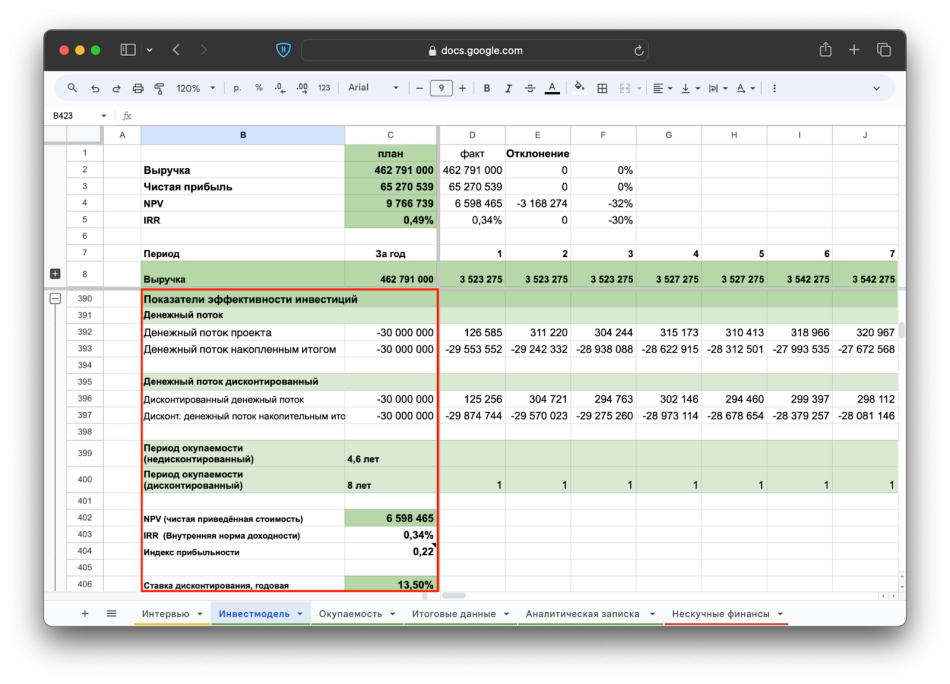Viewport: 950px width, 684px height.
Task: Click the search menus magnifier icon
Action: [72, 88]
